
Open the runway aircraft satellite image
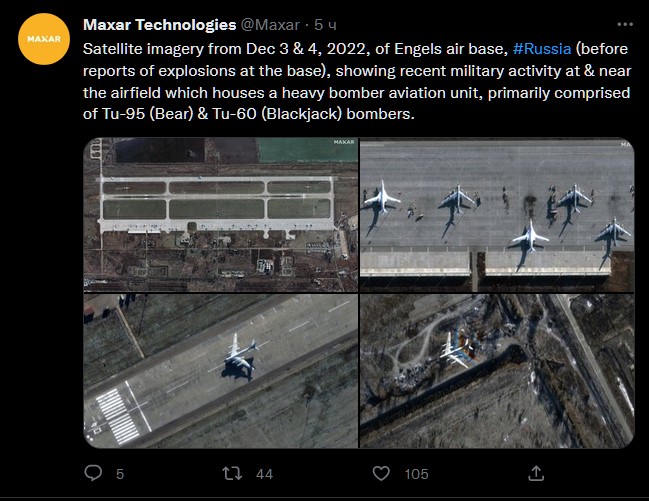click(x=221, y=371)
